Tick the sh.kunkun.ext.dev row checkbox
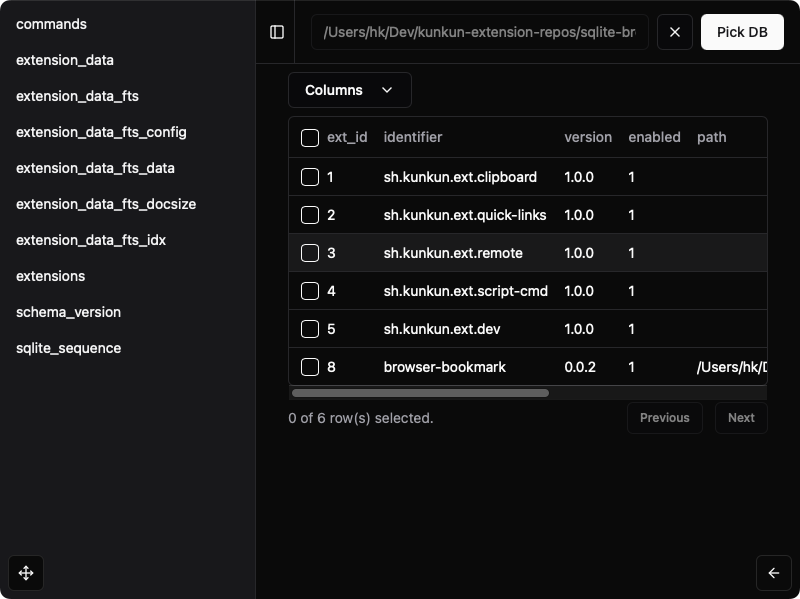 [310, 329]
